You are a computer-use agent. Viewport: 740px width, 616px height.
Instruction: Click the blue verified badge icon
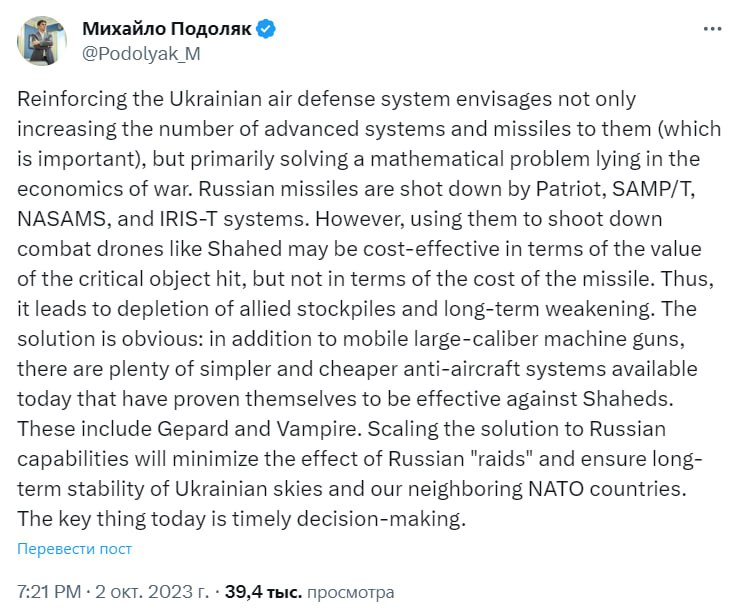266,29
